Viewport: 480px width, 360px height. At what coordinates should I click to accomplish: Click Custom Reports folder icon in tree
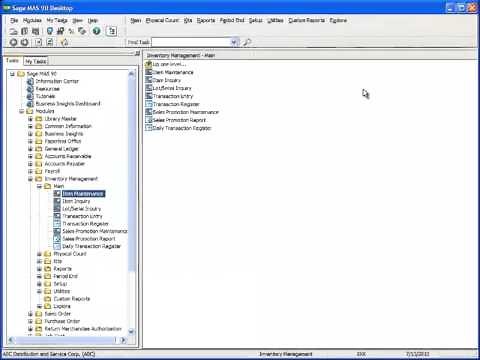[x=48, y=299]
